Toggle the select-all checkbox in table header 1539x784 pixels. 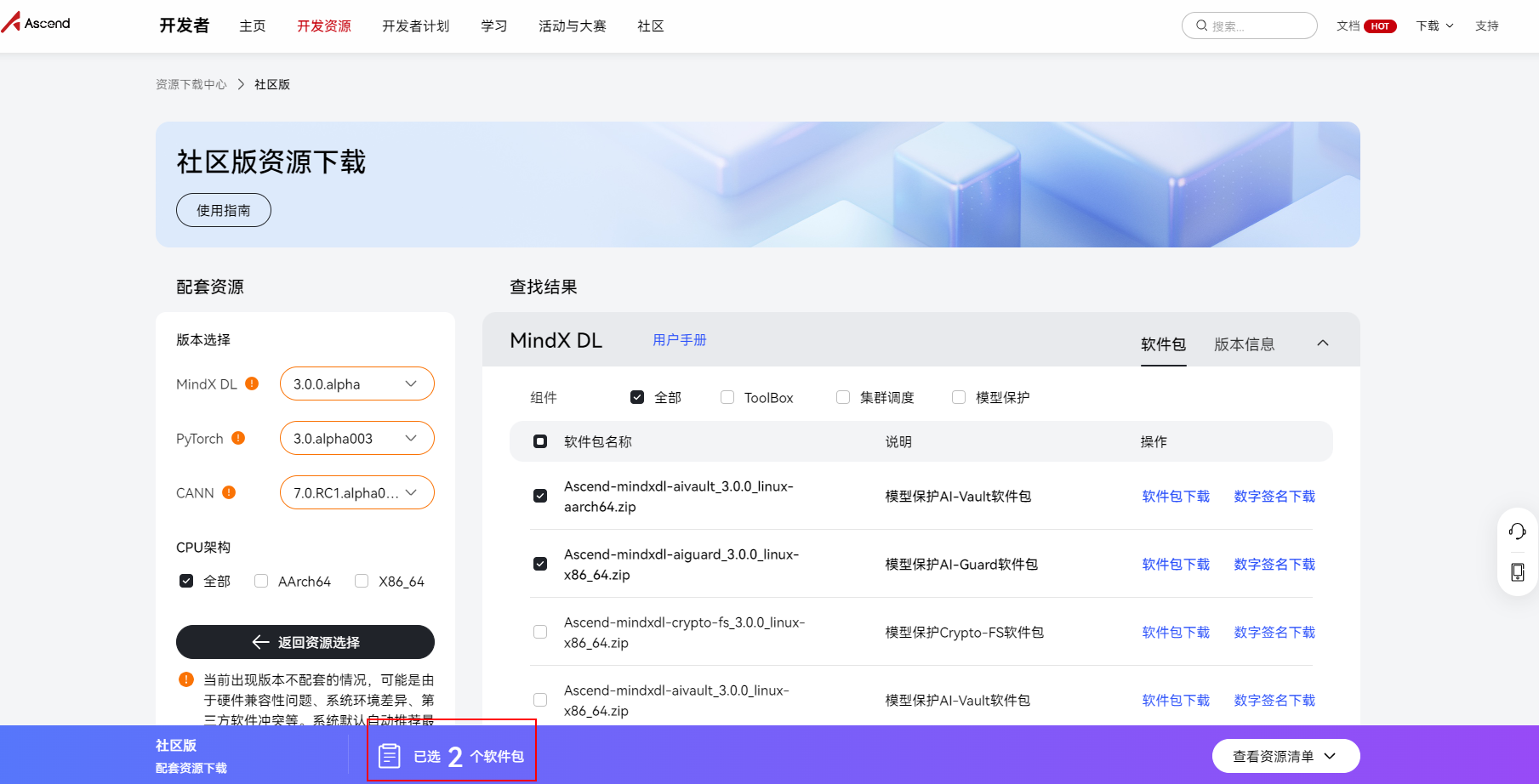[540, 441]
